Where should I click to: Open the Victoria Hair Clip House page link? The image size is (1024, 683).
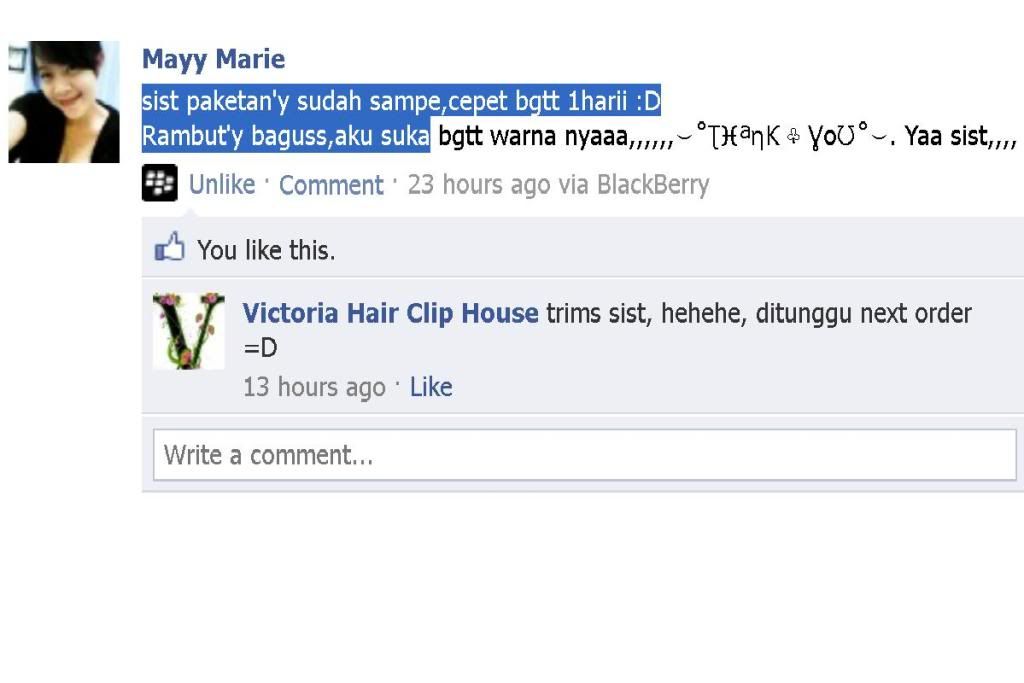(x=391, y=313)
